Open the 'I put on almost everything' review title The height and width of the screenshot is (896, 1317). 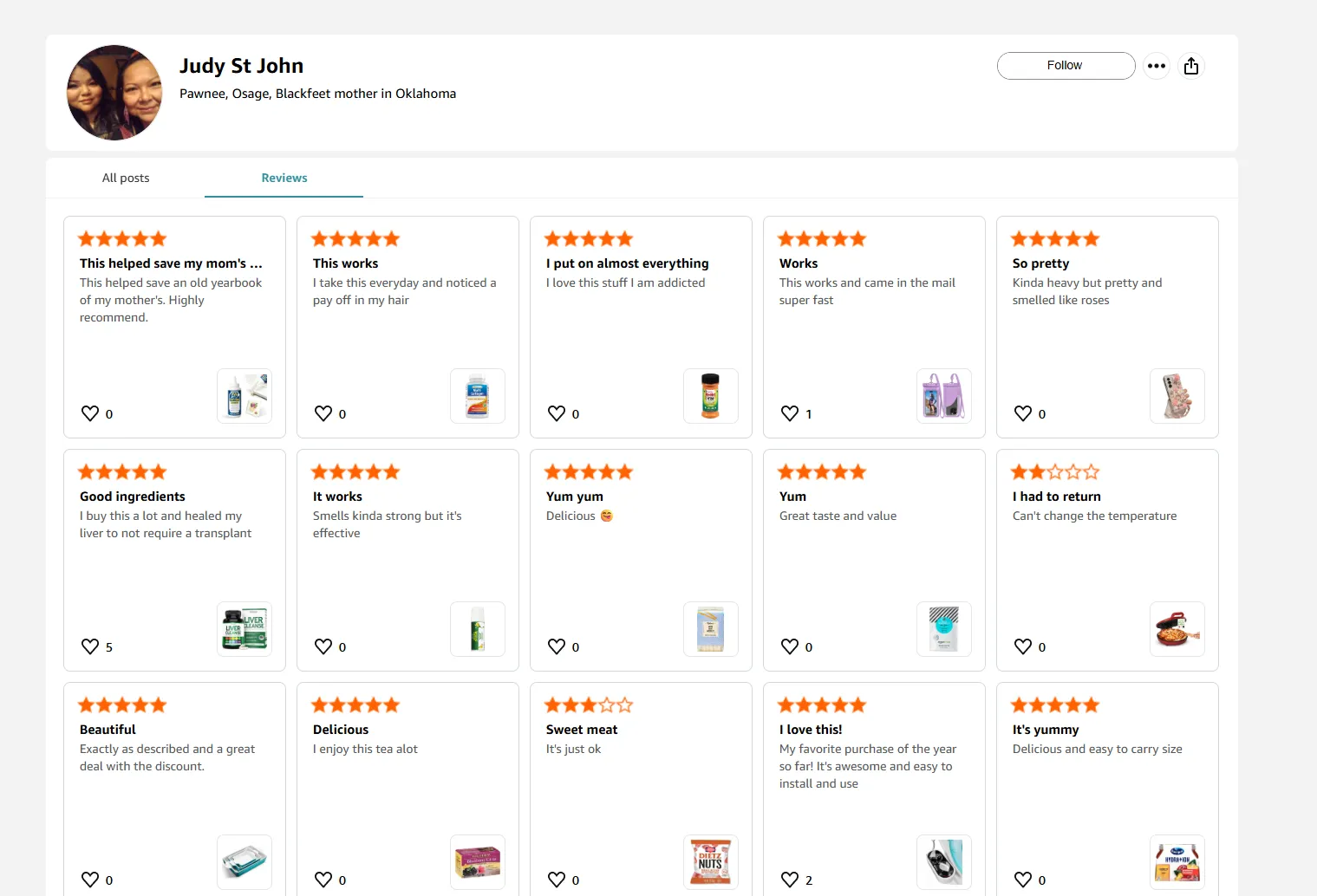click(627, 263)
